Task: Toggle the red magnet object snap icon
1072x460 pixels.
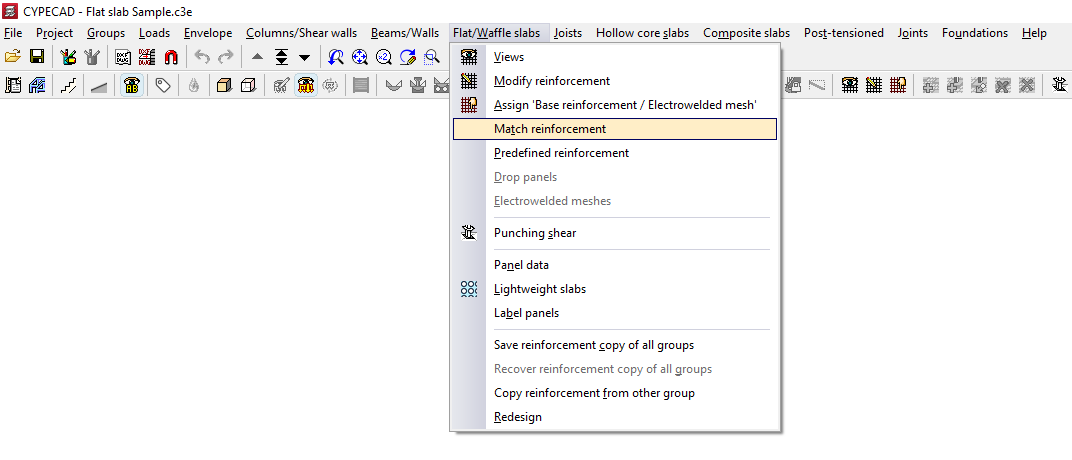Action: point(171,57)
